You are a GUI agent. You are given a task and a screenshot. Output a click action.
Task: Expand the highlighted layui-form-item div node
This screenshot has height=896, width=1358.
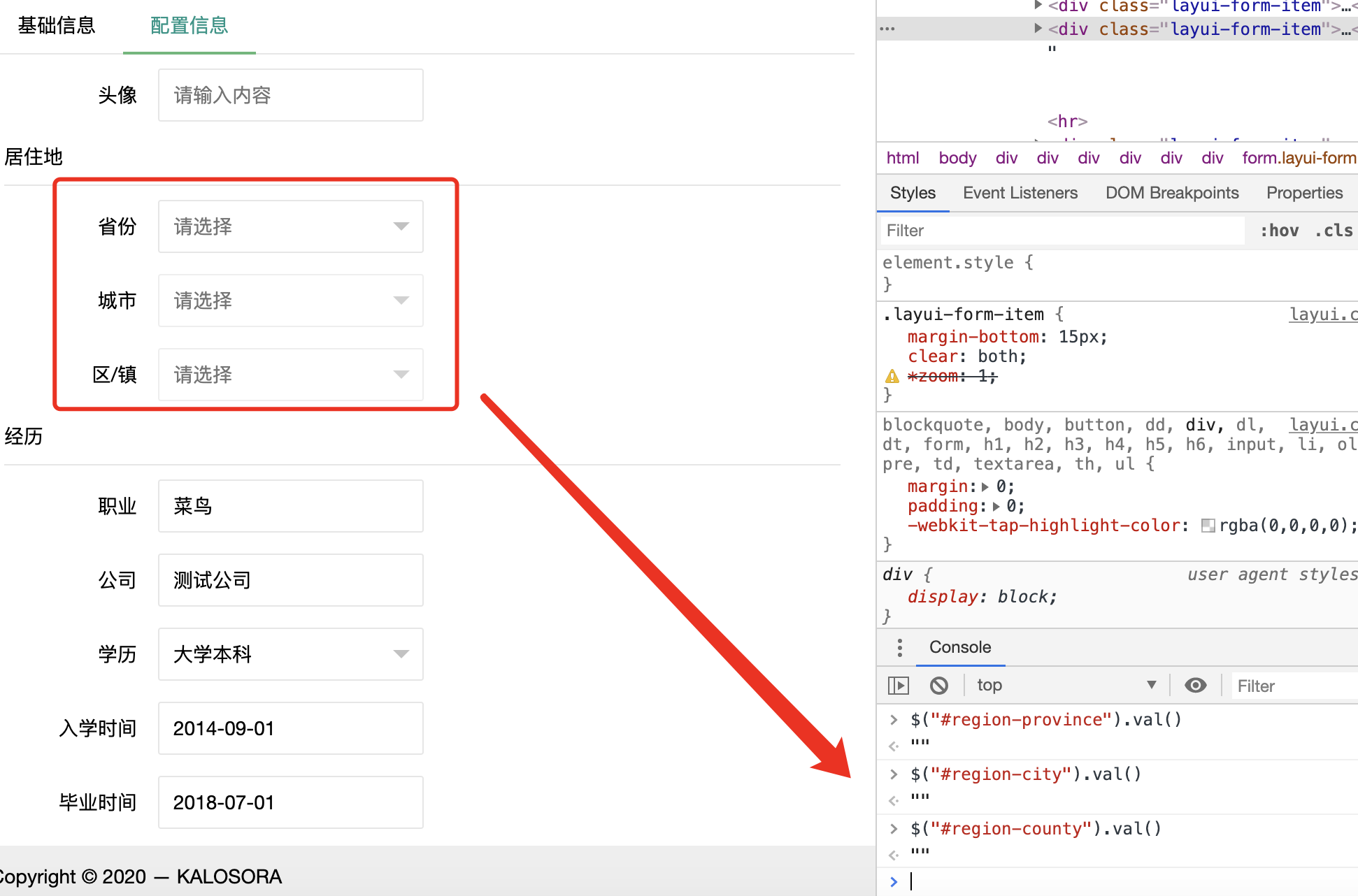1038,28
